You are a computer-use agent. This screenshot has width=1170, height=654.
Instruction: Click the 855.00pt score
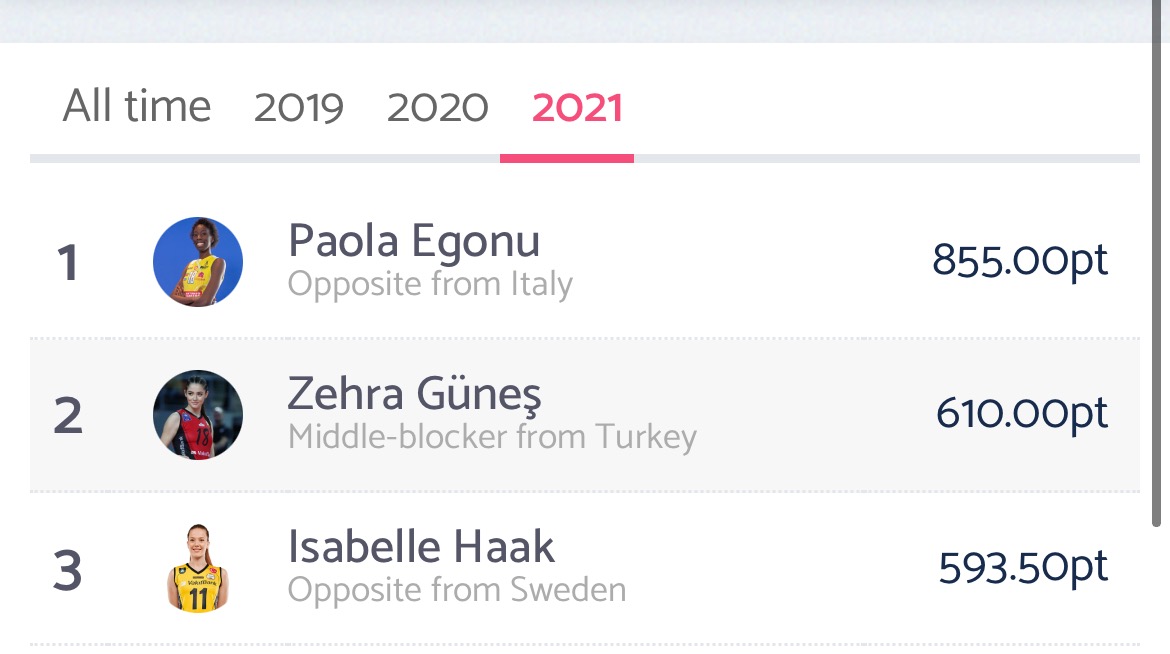(1020, 261)
